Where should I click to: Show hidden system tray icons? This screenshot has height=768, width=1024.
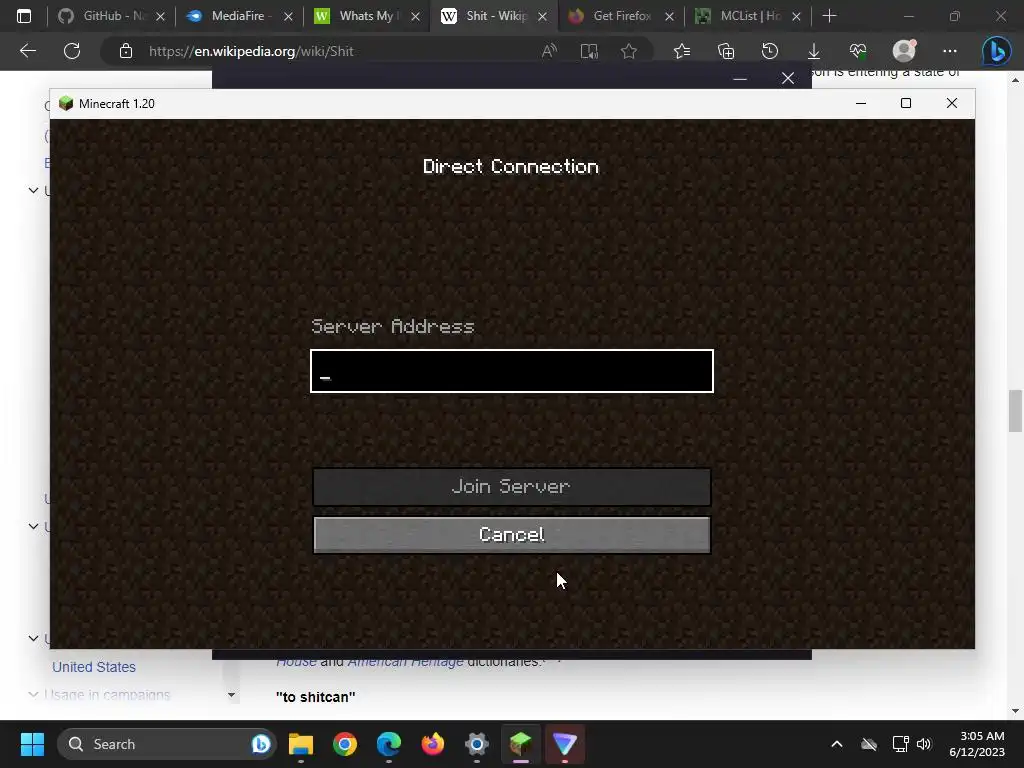point(837,744)
